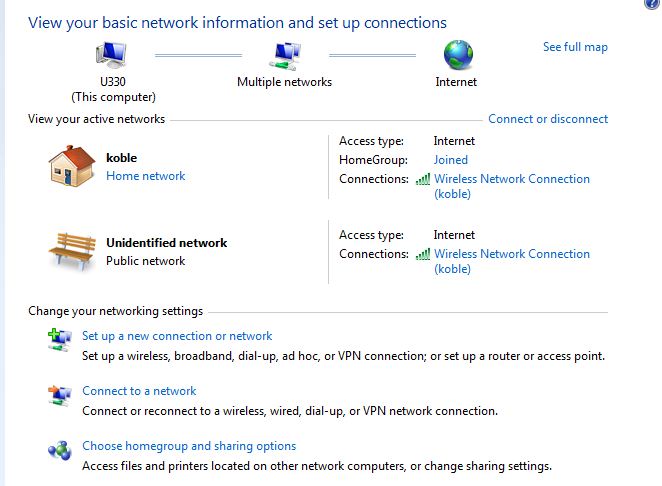Click the Unidentified network bench icon
662x486 pixels.
(72, 251)
